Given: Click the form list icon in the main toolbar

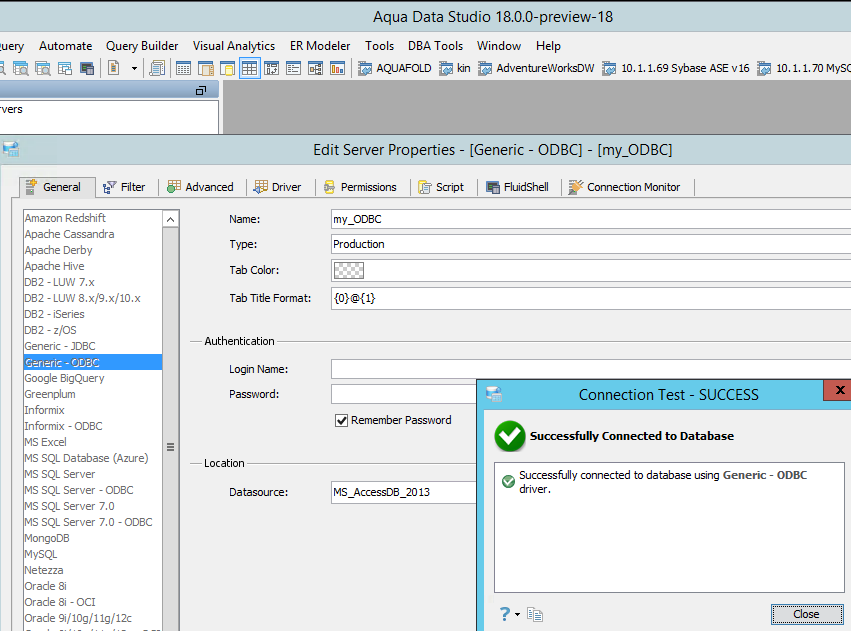Looking at the screenshot, I should [x=294, y=68].
